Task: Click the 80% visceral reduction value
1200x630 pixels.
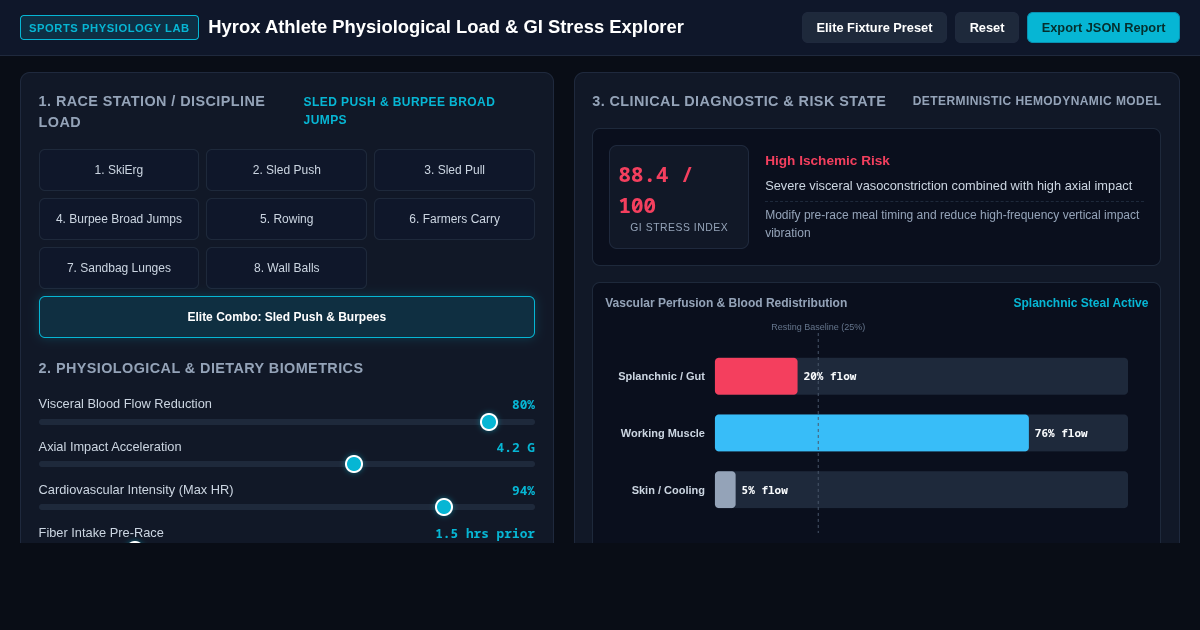Action: click(523, 405)
